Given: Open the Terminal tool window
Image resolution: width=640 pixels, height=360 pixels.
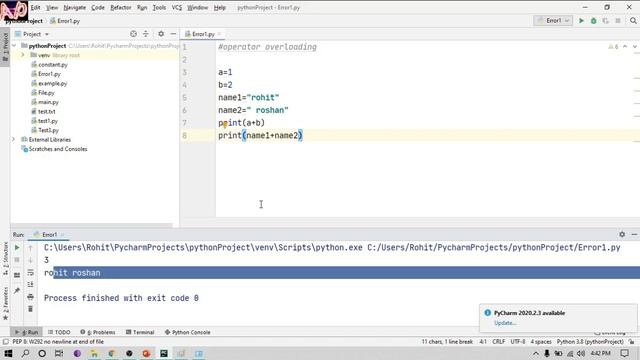Looking at the screenshot, I should [140, 332].
